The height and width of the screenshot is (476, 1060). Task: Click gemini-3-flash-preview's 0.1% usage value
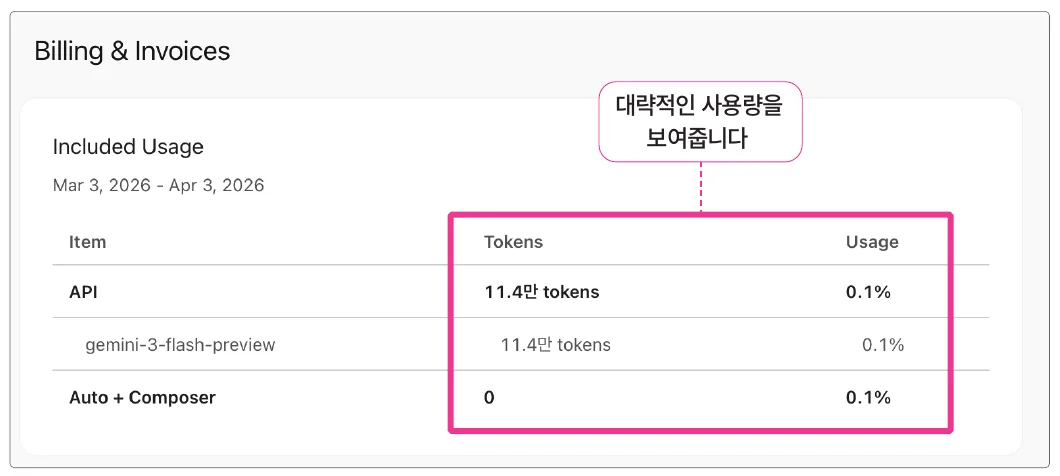tap(883, 345)
